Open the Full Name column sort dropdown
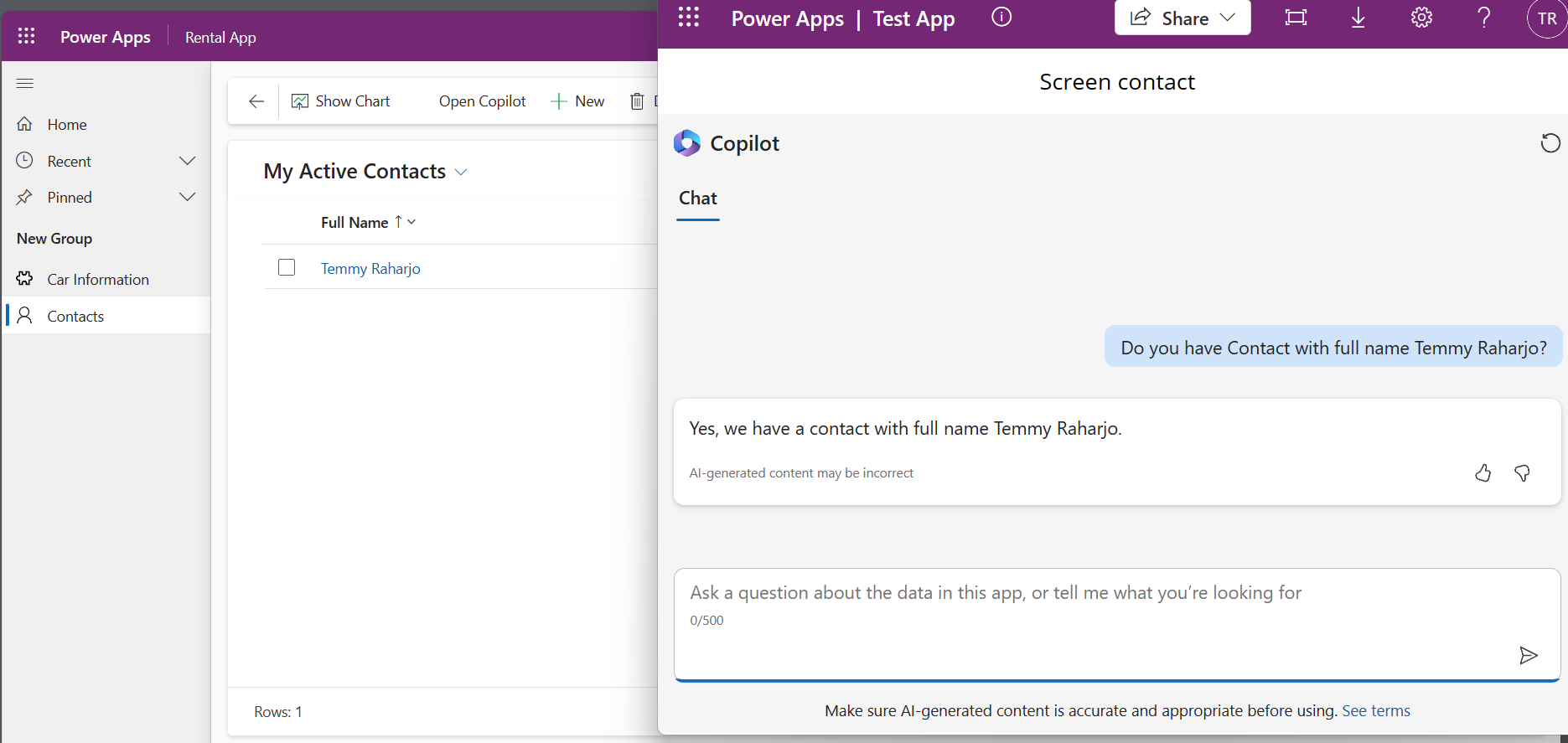The height and width of the screenshot is (743, 1568). [x=411, y=222]
